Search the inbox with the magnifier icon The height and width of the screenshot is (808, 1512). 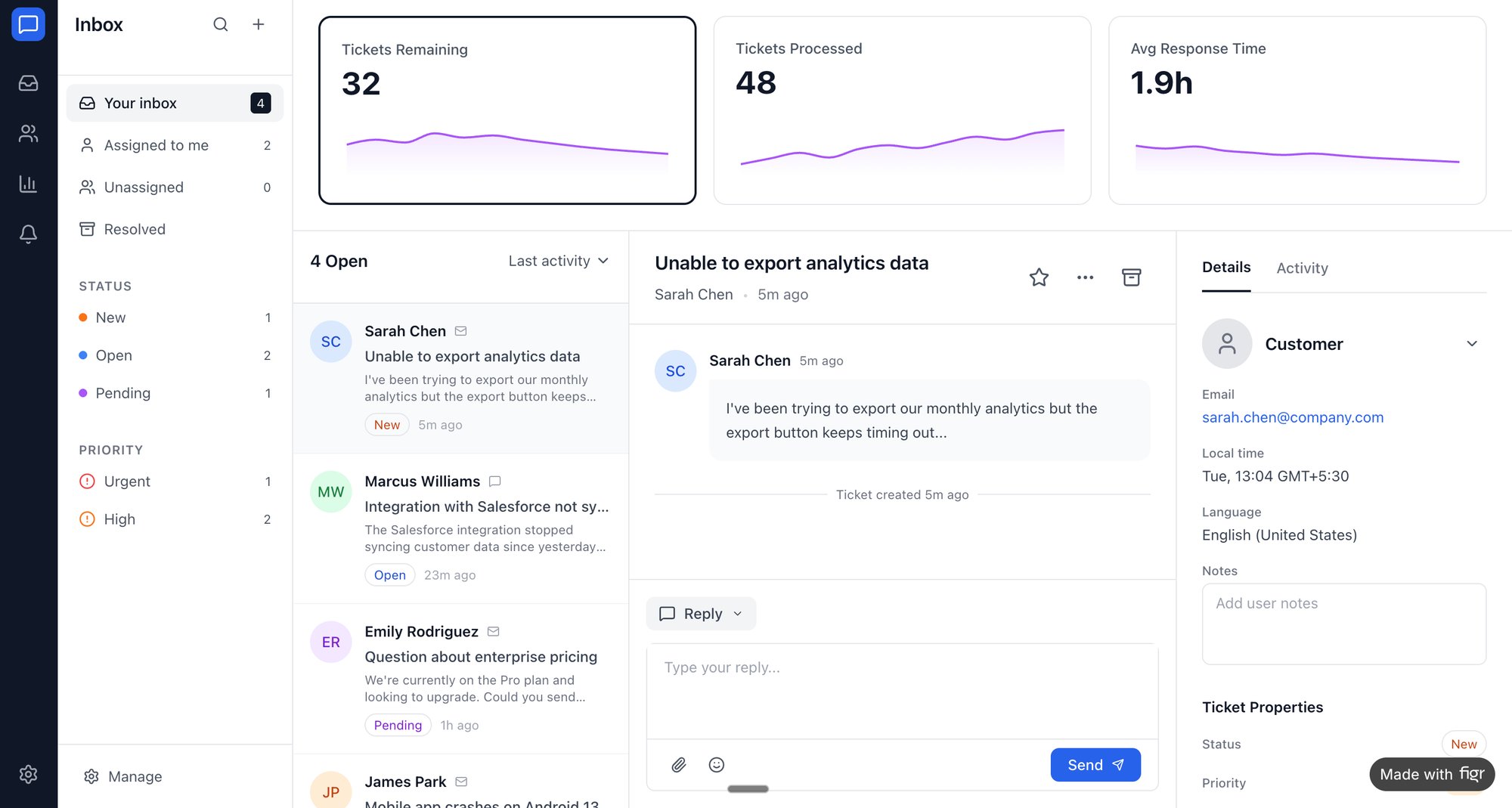(220, 24)
